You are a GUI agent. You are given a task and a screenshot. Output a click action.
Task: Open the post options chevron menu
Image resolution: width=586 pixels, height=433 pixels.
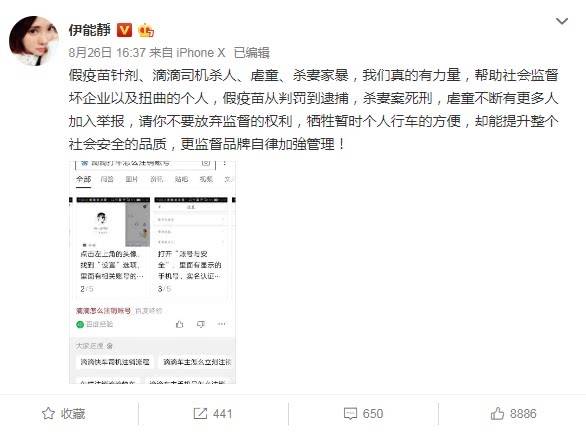562,22
